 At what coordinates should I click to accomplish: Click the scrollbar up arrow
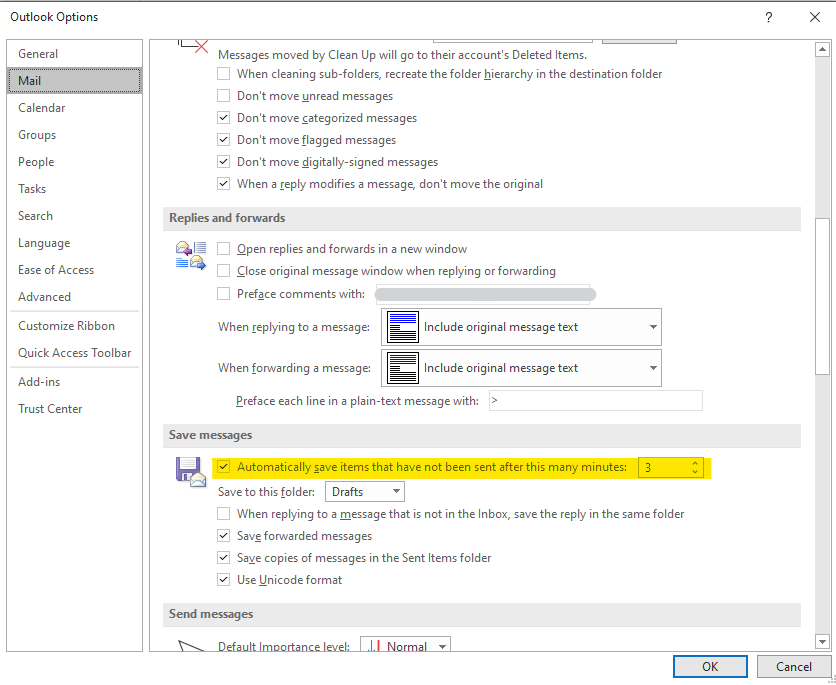(822, 50)
